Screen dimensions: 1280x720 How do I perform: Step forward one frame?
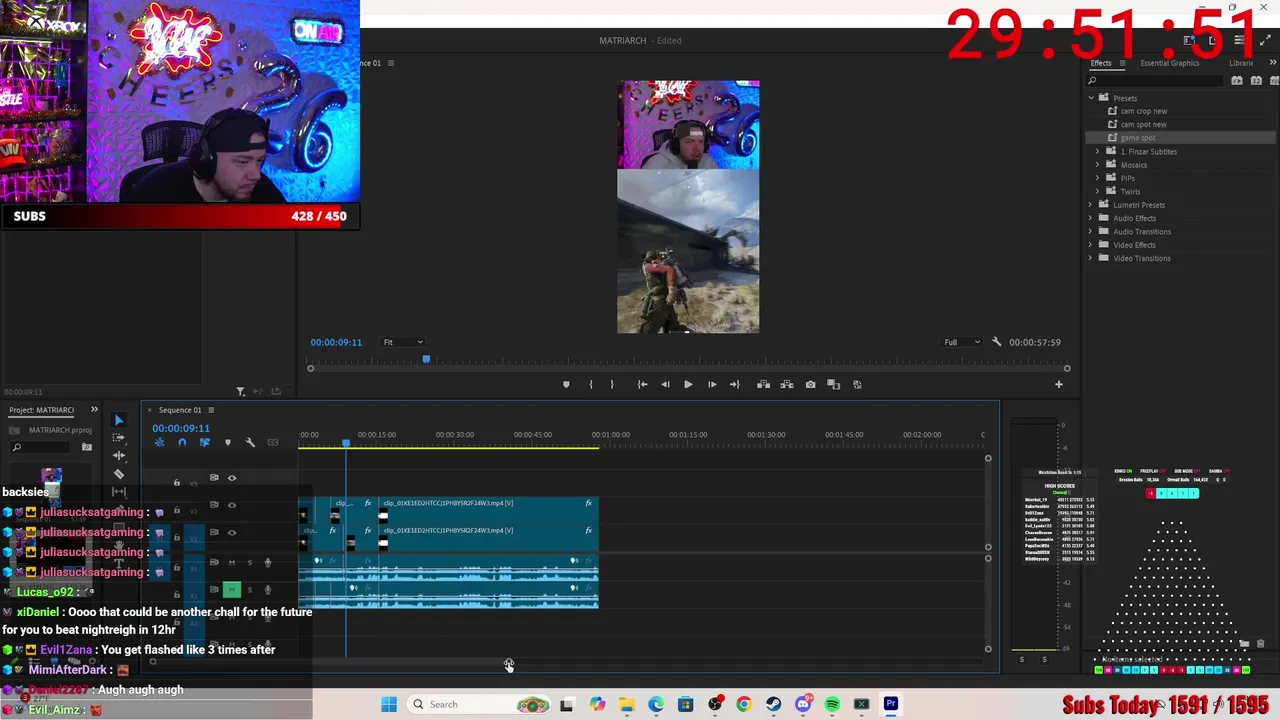[x=712, y=384]
